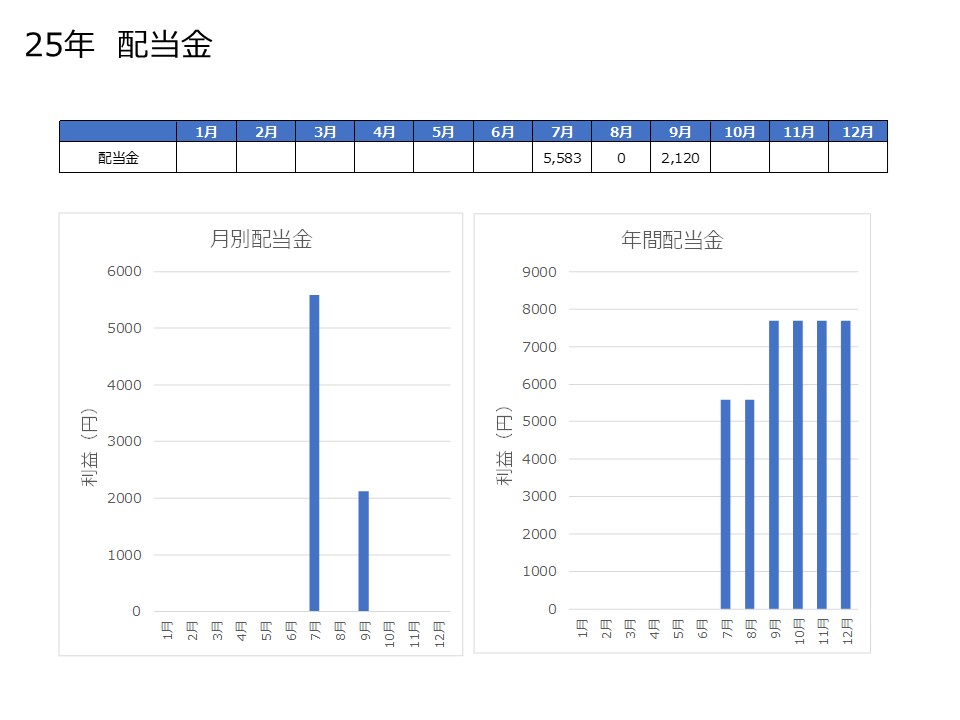Click the 年間配当金 chart title
Screen dimensions: 960x720
click(672, 240)
